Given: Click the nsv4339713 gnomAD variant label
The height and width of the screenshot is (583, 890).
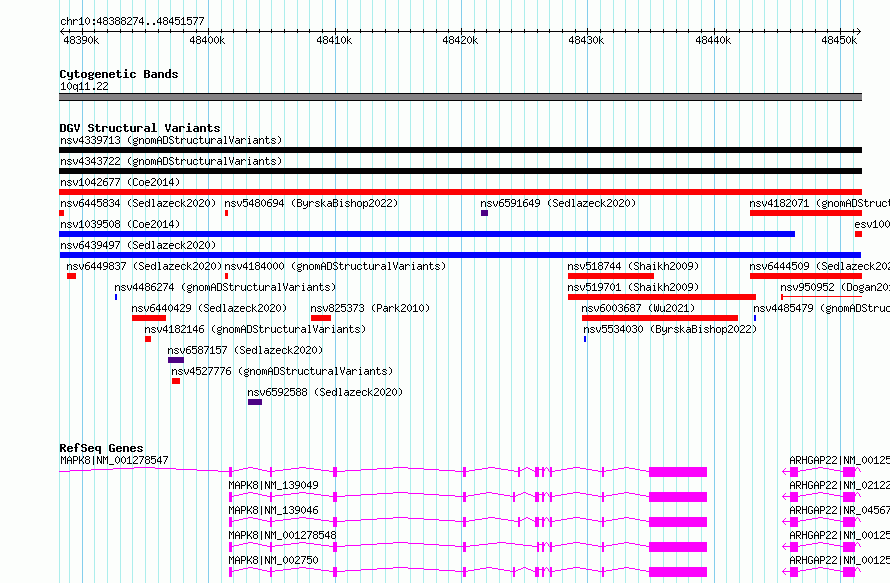Looking at the screenshot, I should coord(171,140).
